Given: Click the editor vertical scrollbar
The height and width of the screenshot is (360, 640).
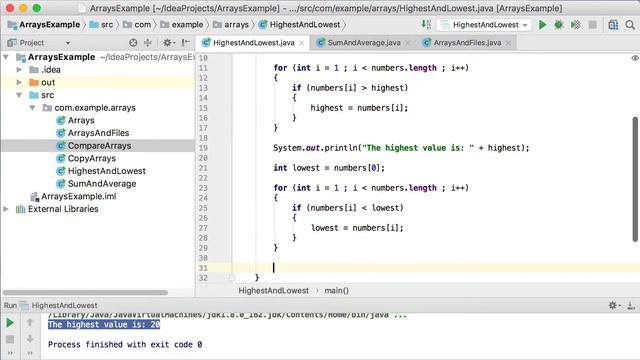Looking at the screenshot, I should click(x=635, y=180).
